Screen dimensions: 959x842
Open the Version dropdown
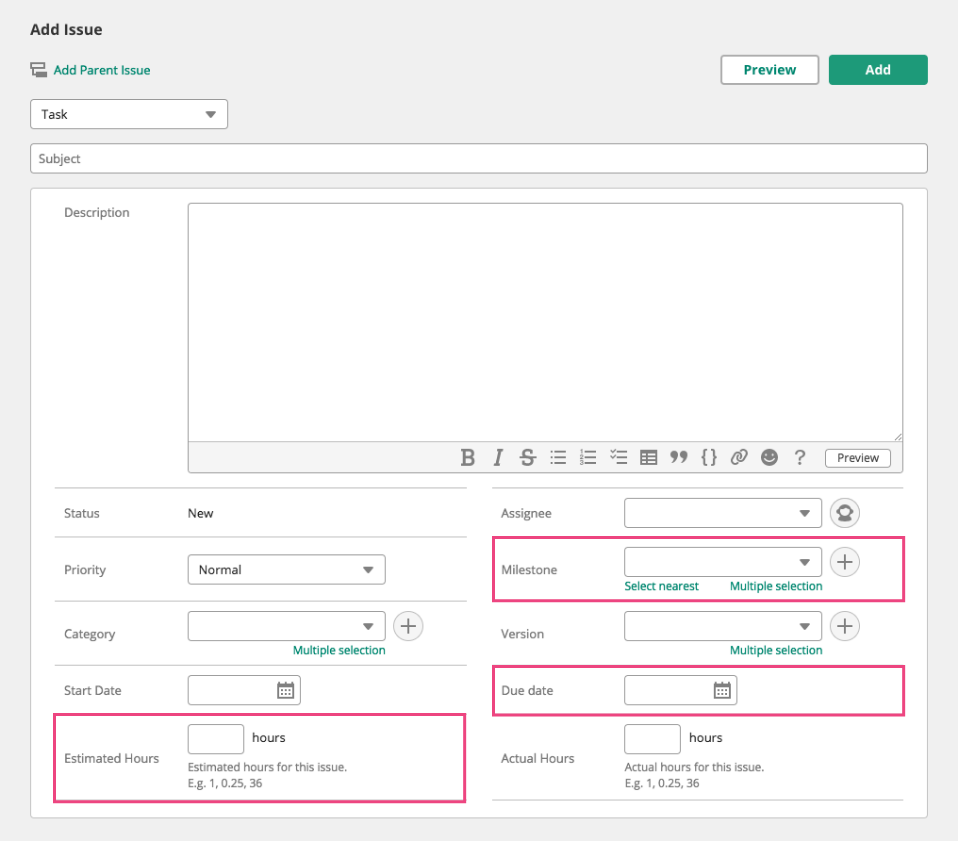coord(723,626)
